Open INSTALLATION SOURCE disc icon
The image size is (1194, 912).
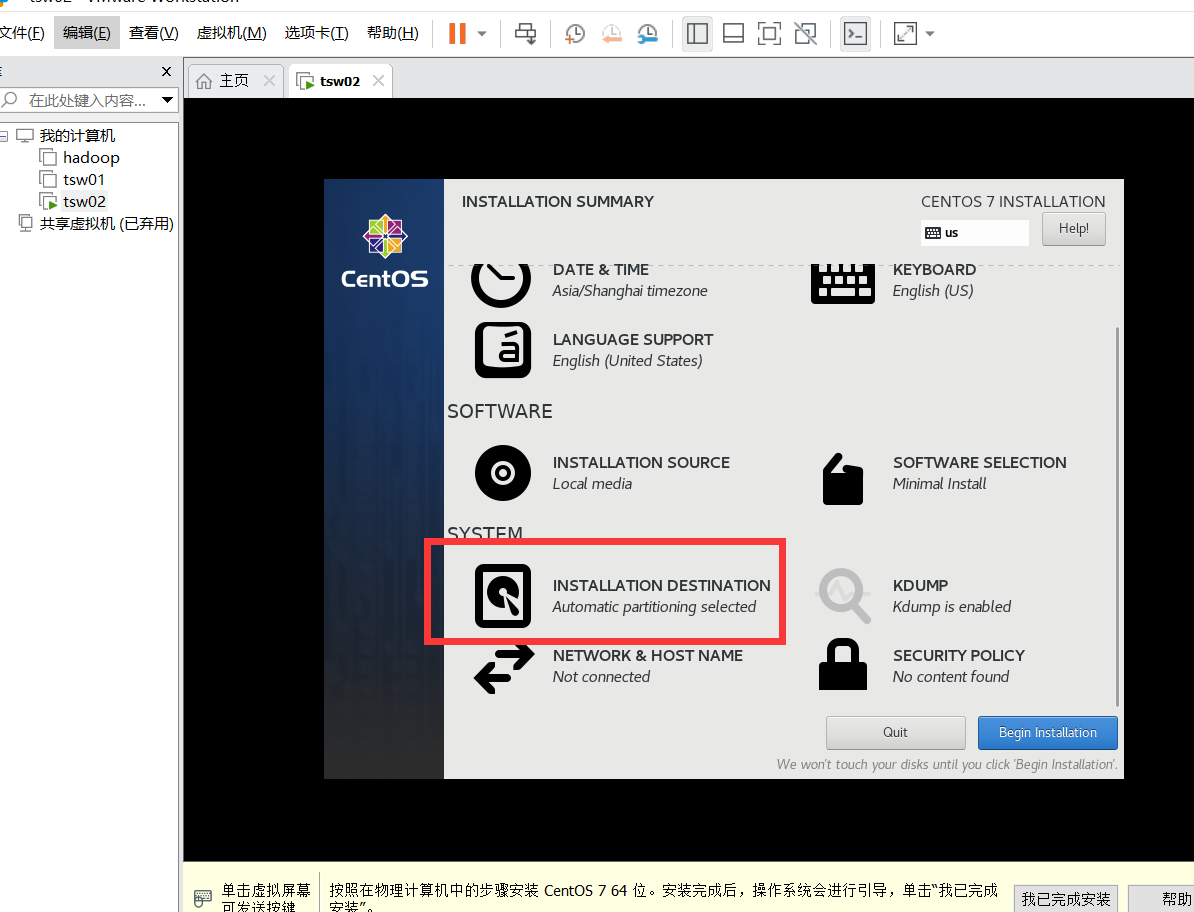tap(503, 473)
